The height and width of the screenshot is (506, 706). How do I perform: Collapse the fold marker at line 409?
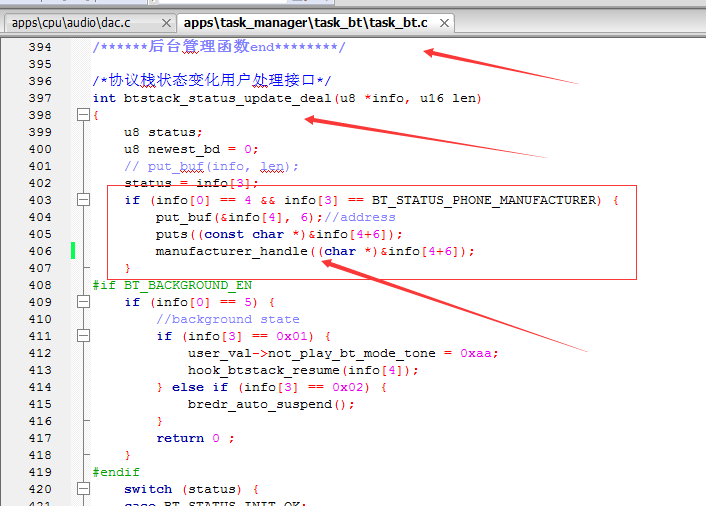[x=83, y=302]
